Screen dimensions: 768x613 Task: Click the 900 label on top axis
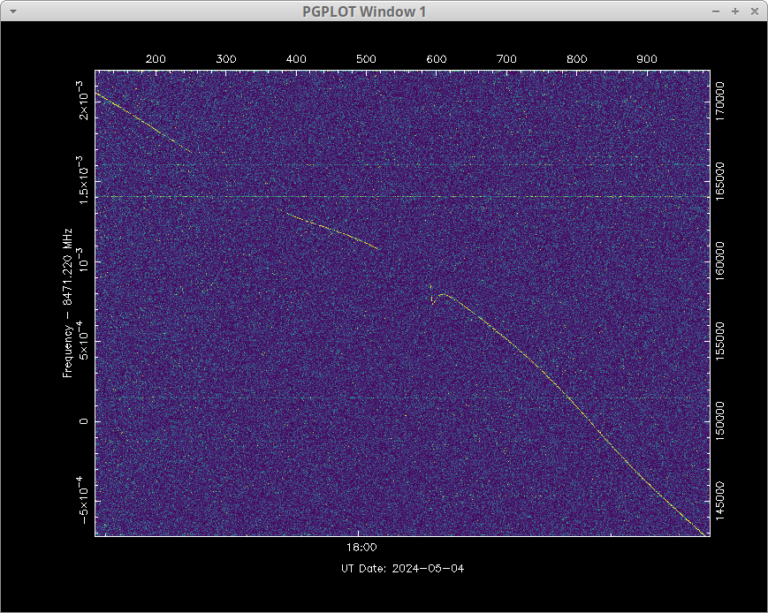tap(647, 59)
